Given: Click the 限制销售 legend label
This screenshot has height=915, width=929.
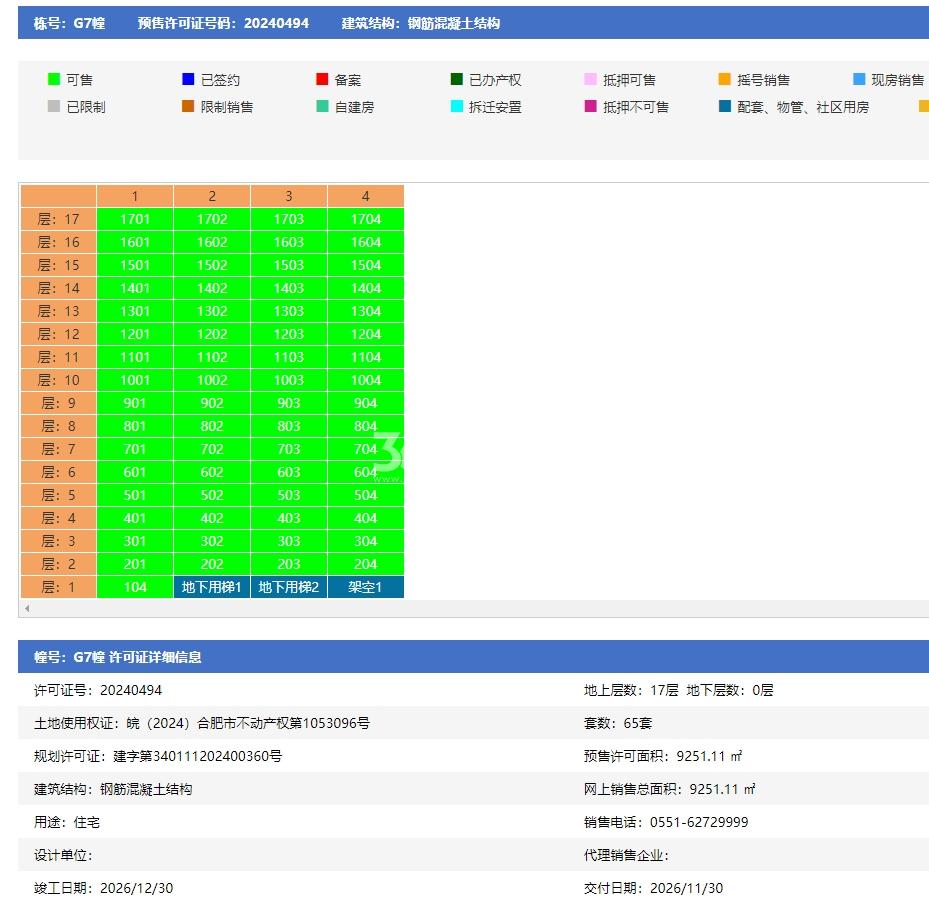Looking at the screenshot, I should tap(227, 107).
